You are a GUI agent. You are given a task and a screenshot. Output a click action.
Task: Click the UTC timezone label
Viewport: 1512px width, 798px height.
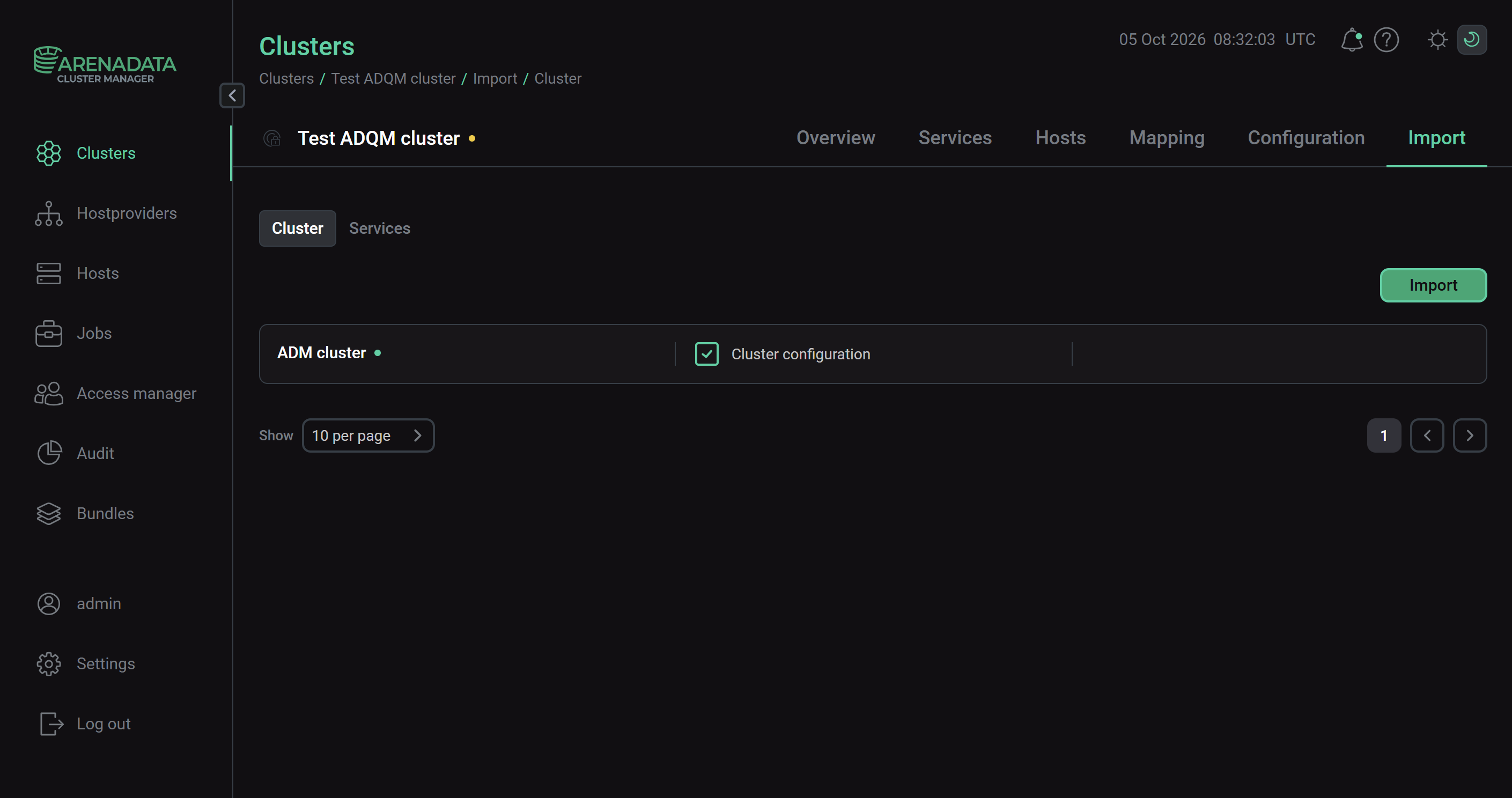pyautogui.click(x=1300, y=40)
